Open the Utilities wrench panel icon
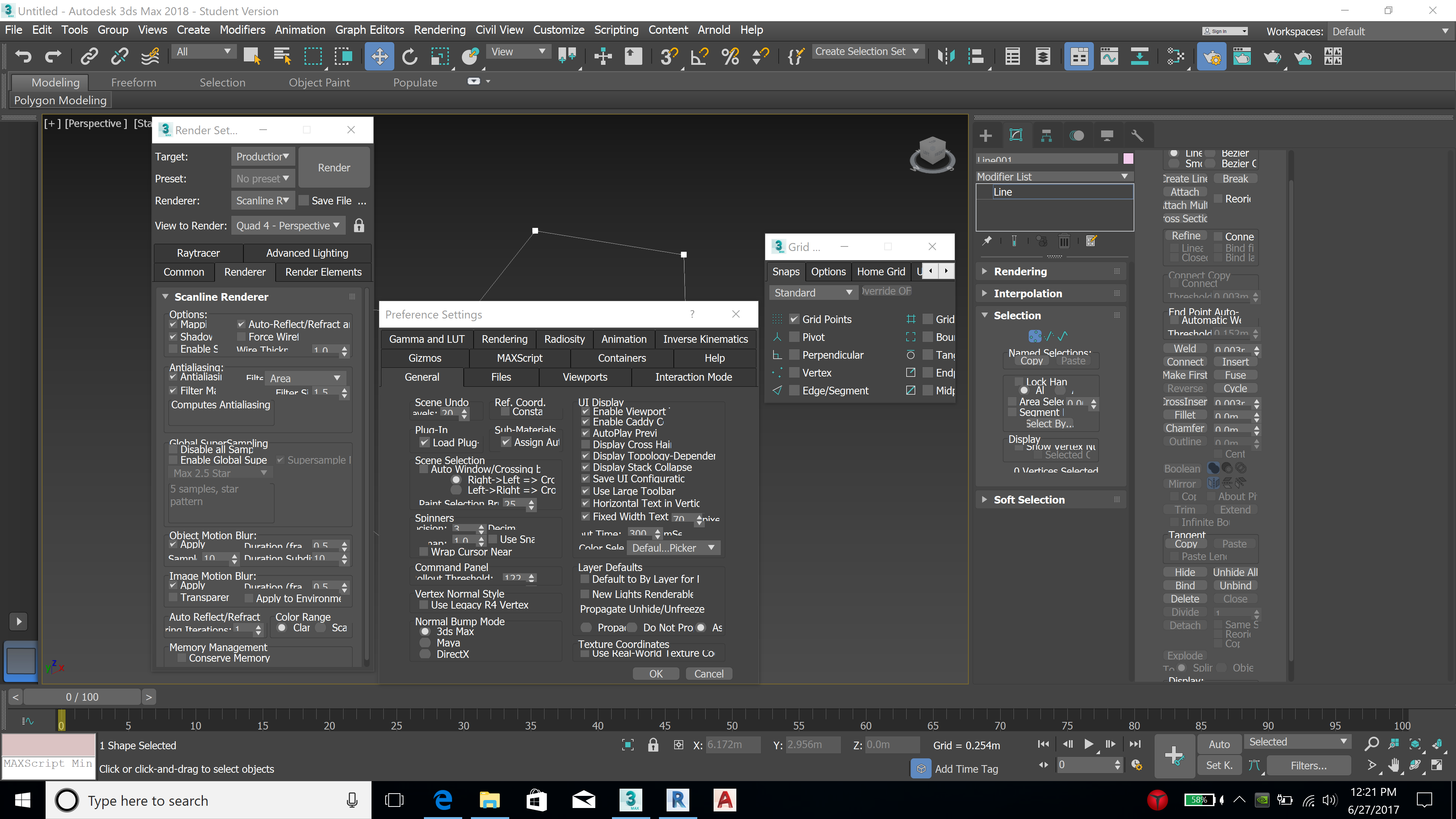 (x=1137, y=136)
